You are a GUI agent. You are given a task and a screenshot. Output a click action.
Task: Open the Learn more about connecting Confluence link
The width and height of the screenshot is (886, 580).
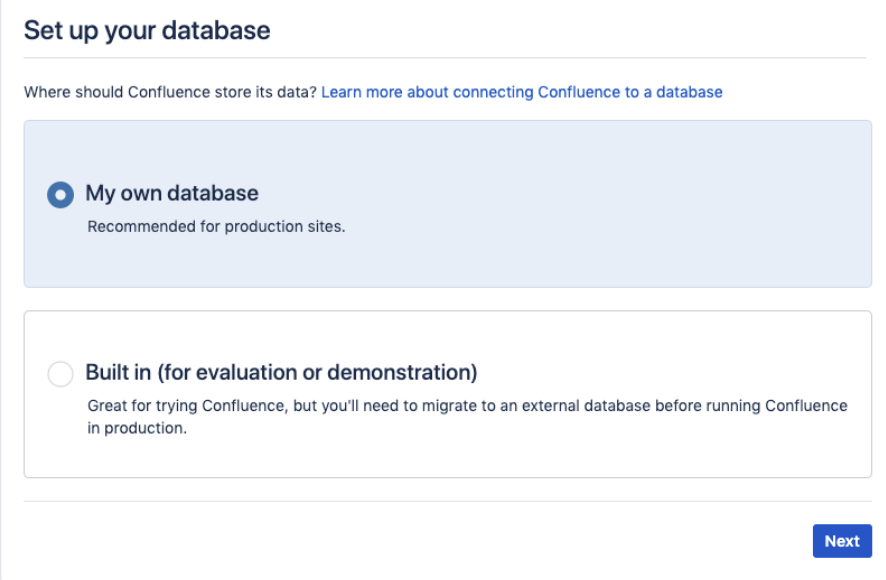(521, 92)
